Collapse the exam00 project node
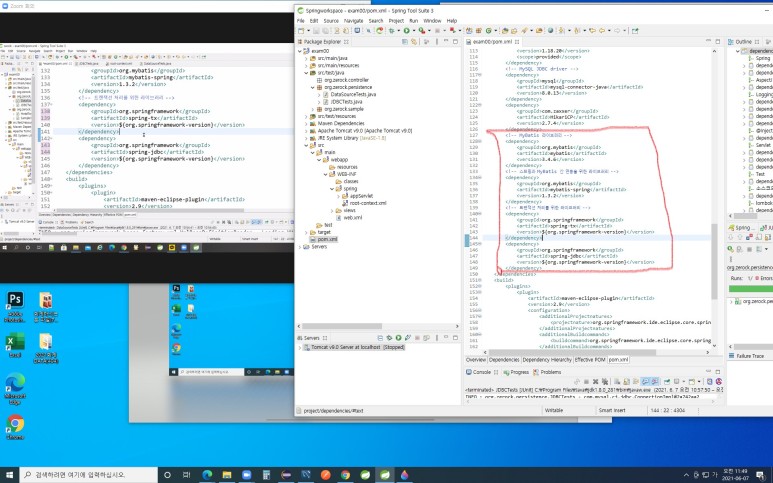 [300, 51]
